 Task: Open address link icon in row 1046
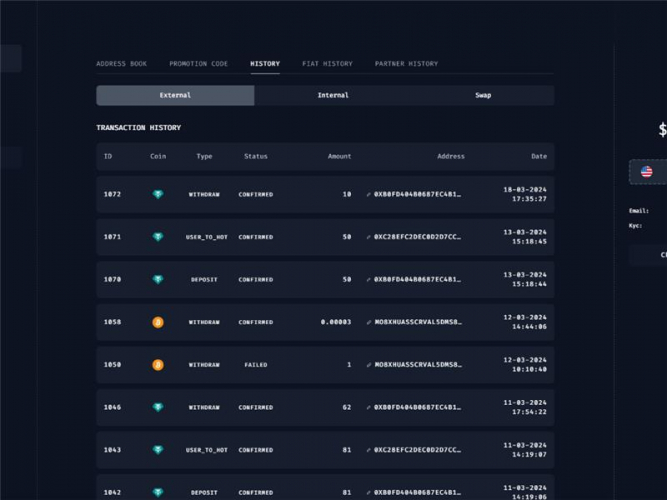click(x=368, y=407)
